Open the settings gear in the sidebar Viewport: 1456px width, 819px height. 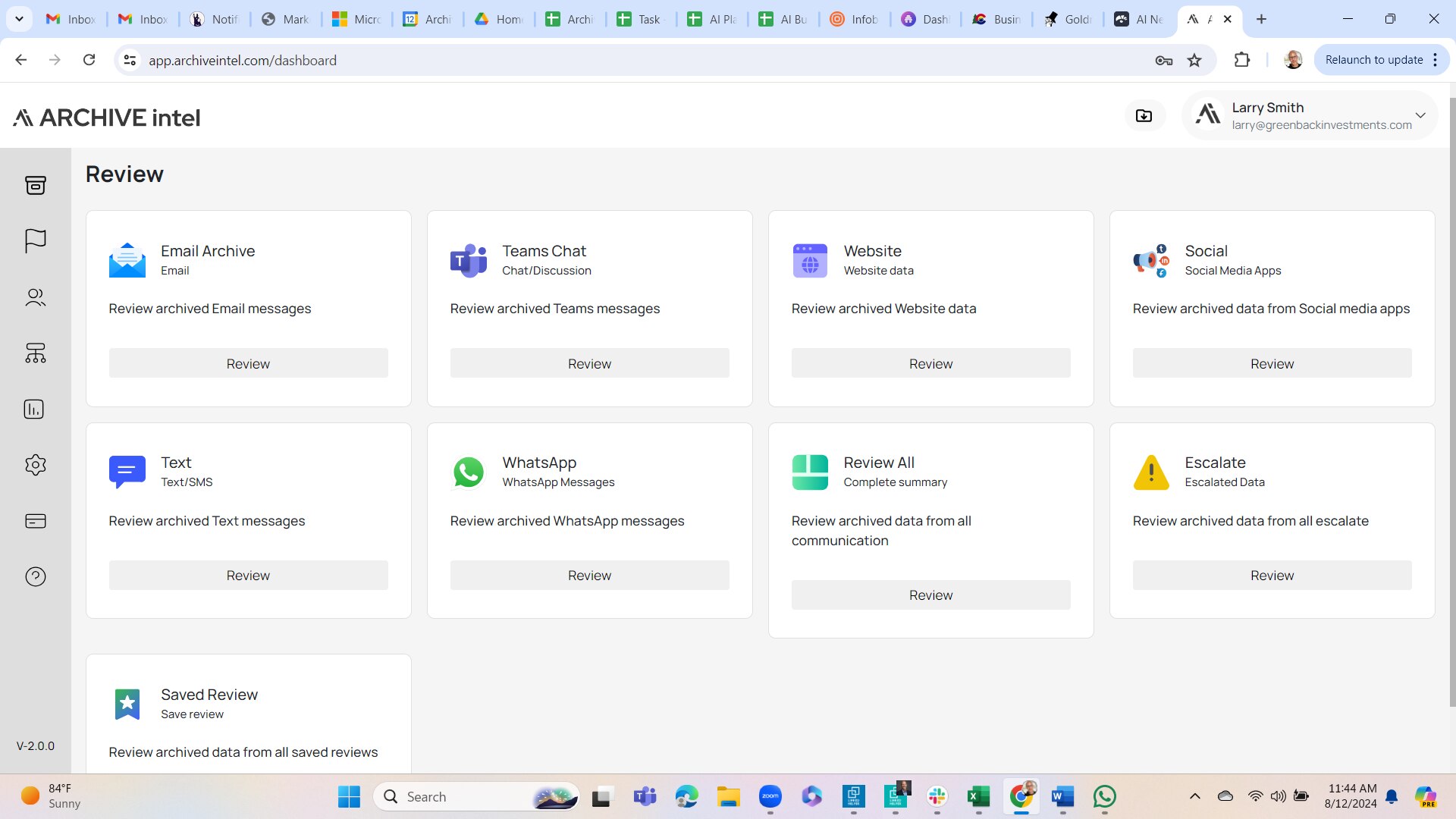pyautogui.click(x=36, y=465)
